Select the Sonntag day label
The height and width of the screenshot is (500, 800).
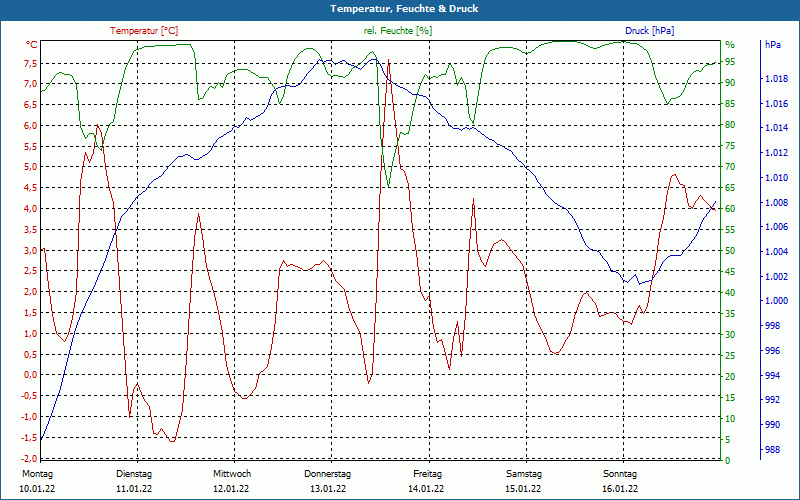[620, 473]
